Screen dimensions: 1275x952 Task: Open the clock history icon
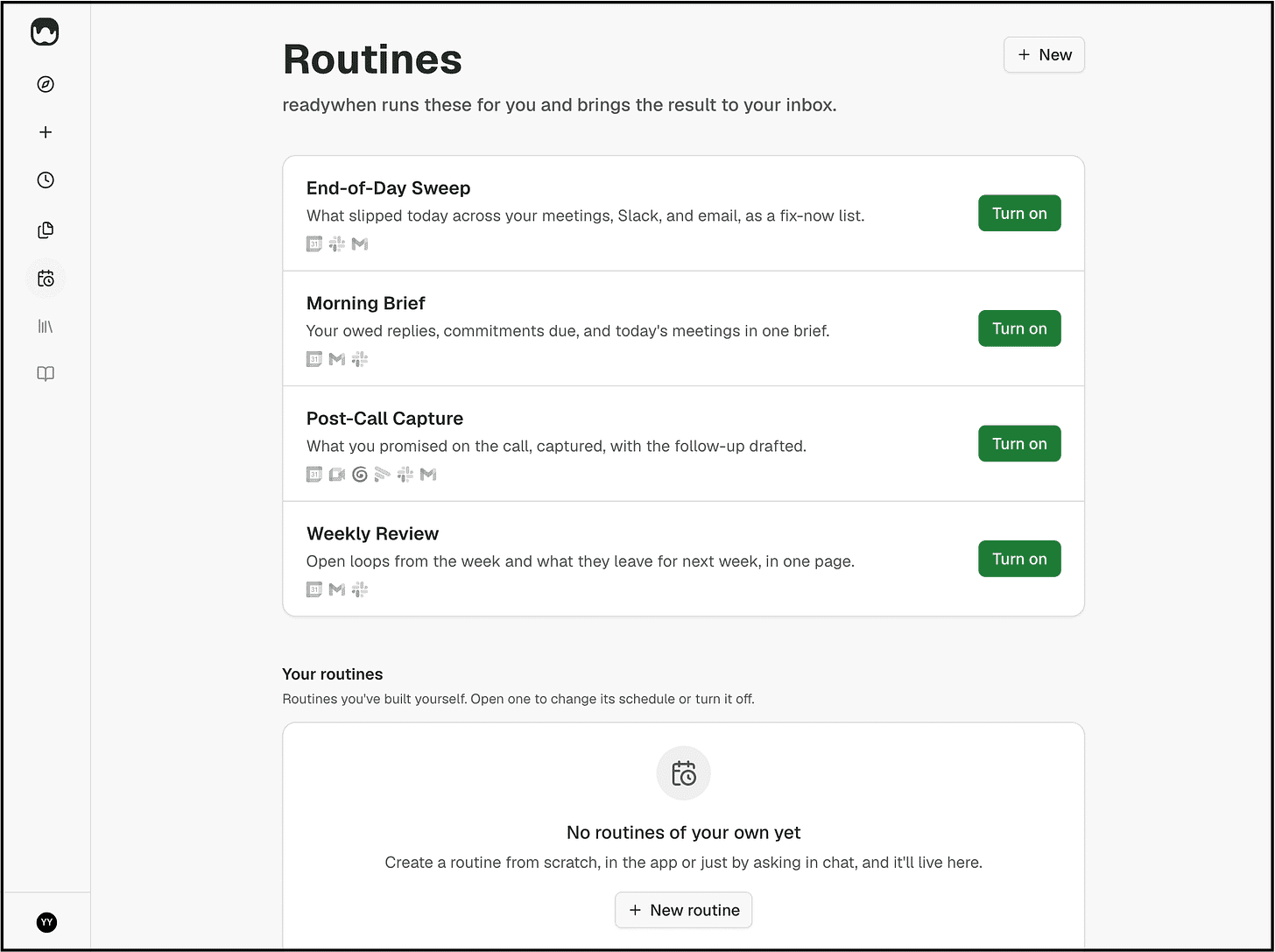[x=46, y=180]
